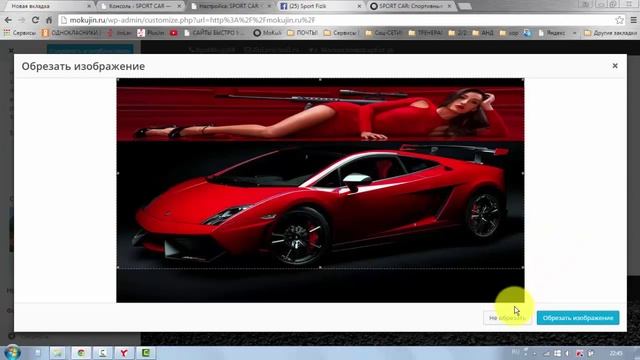Click the left-middle crop handle
This screenshot has width=640, height=360.
click(x=118, y=173)
